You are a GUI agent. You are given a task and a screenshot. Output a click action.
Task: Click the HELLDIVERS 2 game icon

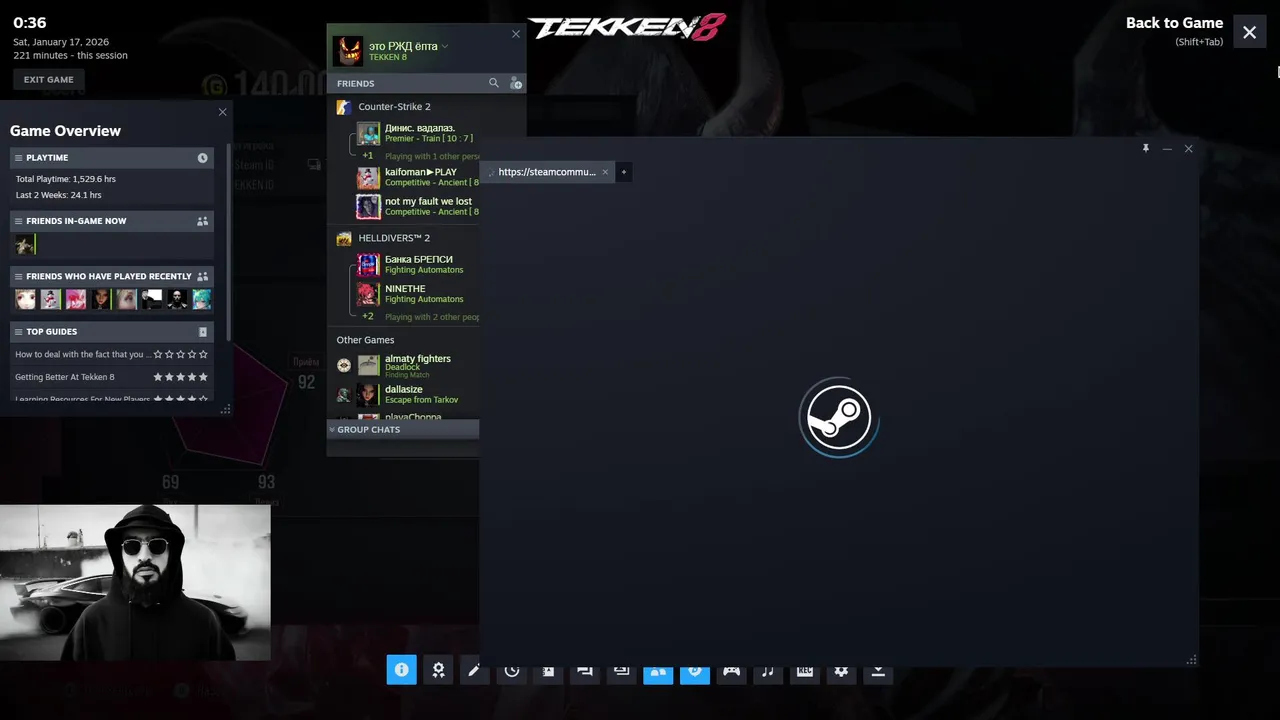(344, 238)
